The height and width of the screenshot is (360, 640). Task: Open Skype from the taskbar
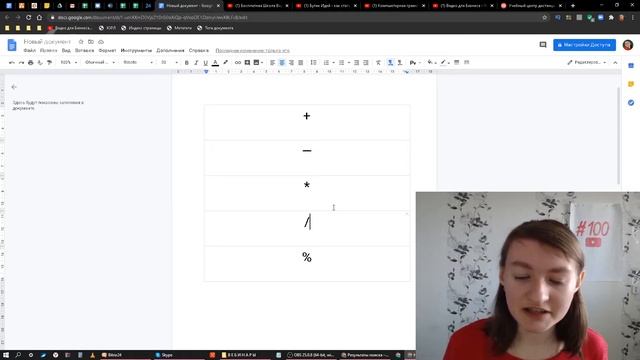pos(164,355)
